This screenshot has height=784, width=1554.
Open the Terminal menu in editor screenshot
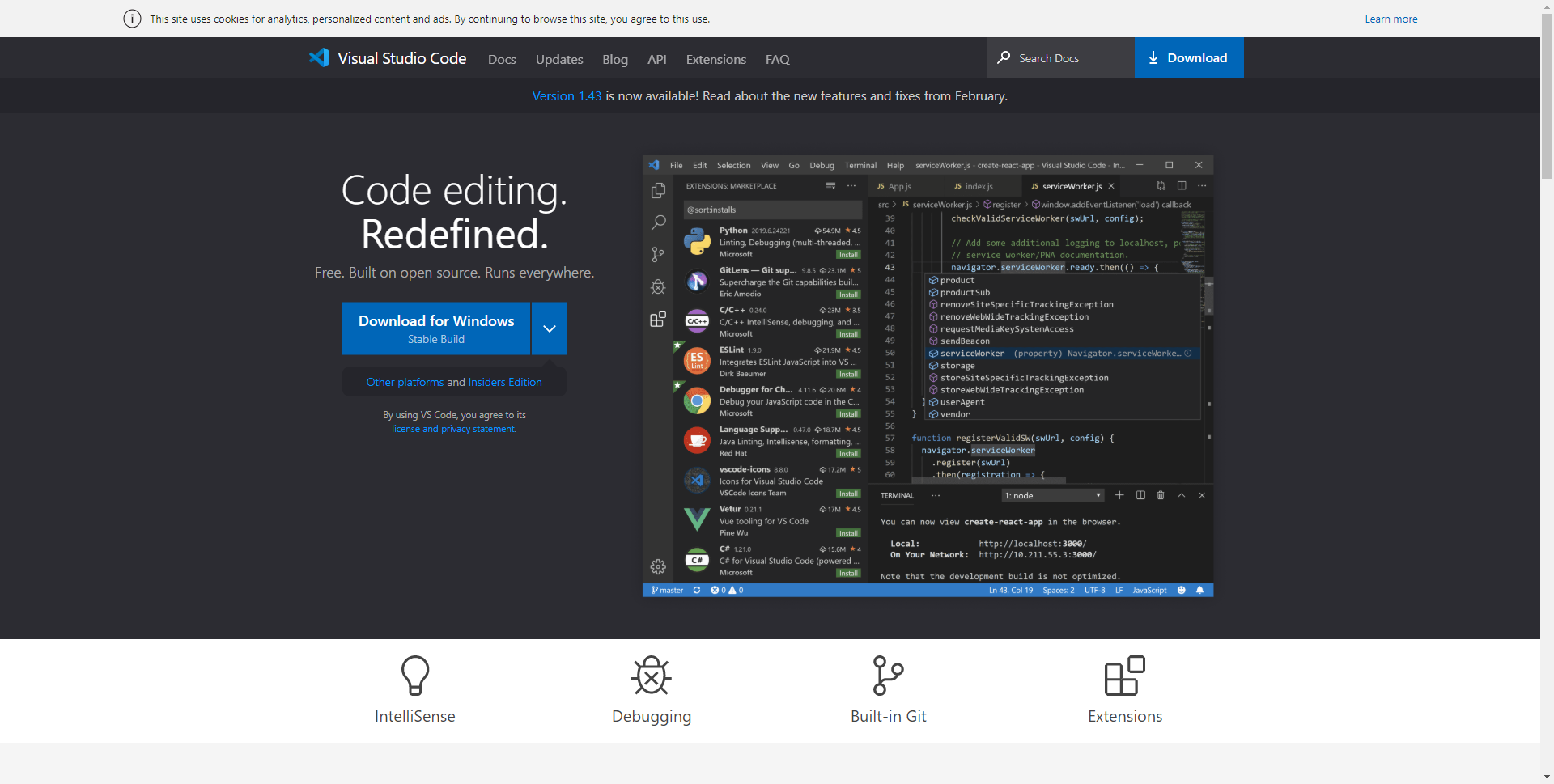pyautogui.click(x=860, y=165)
